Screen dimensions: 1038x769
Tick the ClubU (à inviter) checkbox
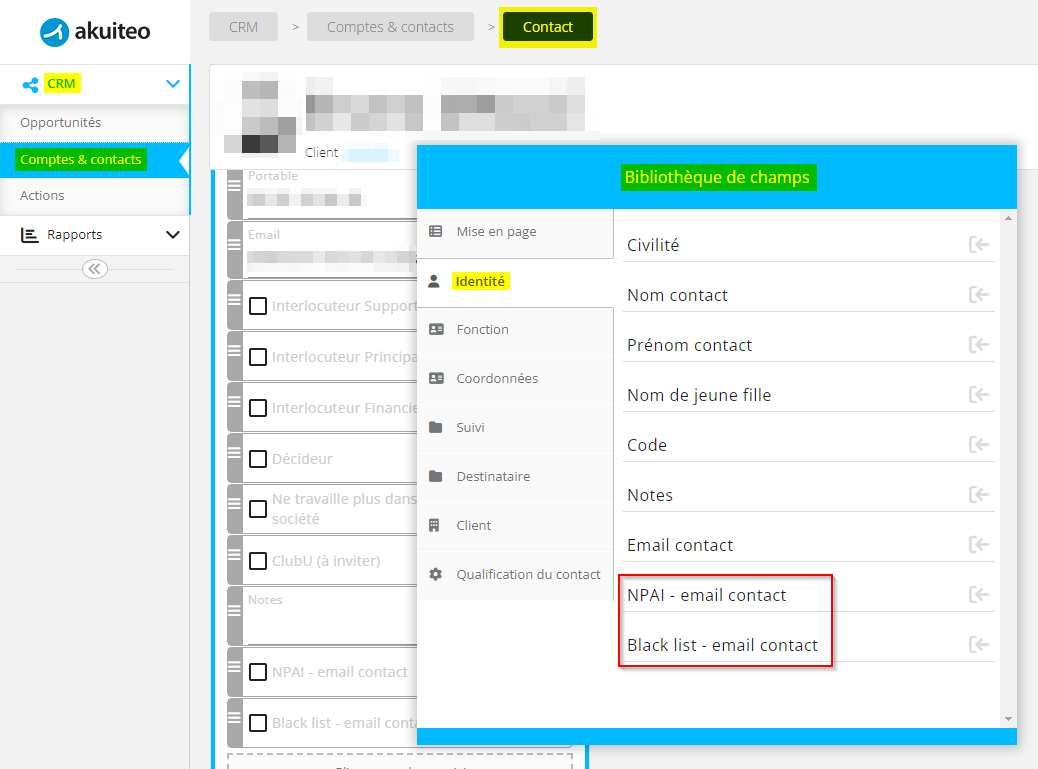(258, 561)
